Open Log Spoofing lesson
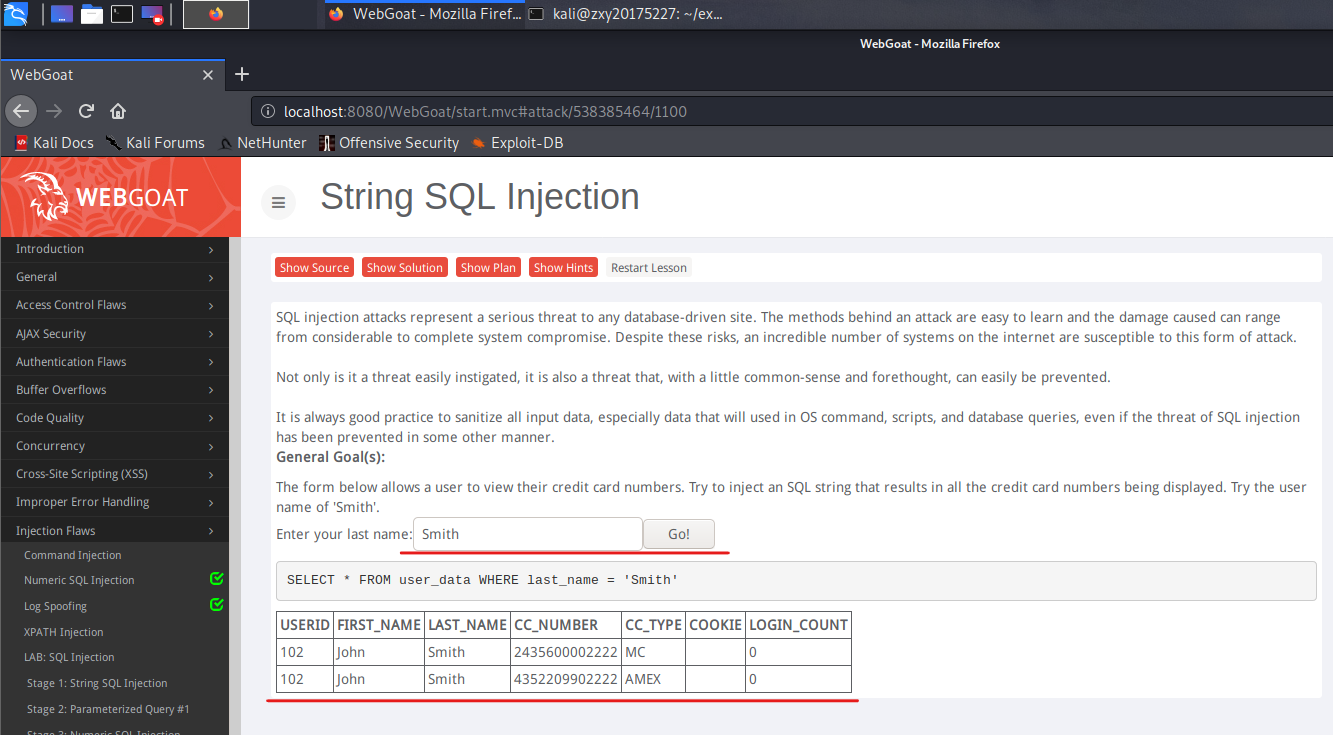Image resolution: width=1333 pixels, height=735 pixels. click(x=55, y=606)
